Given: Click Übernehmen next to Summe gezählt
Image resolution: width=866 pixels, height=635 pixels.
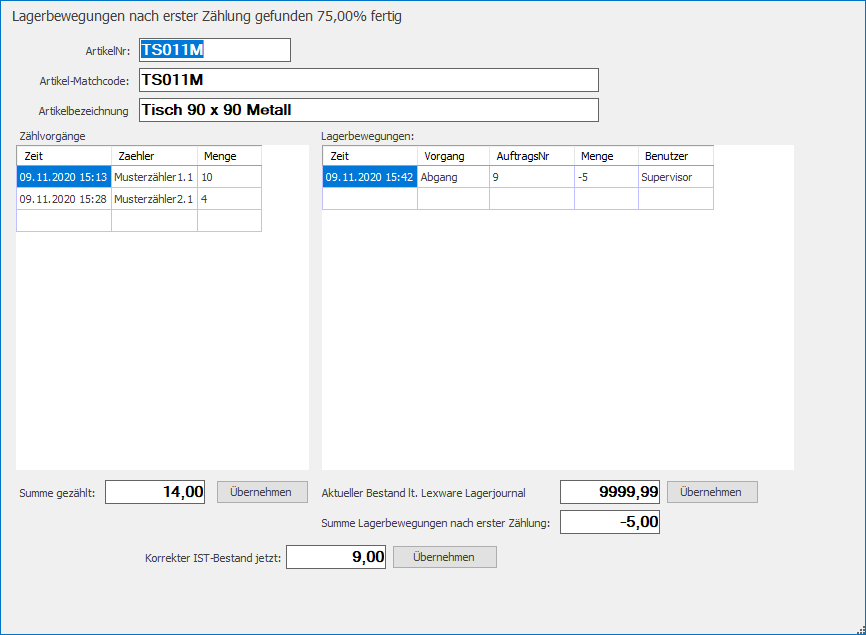Looking at the screenshot, I should 261,492.
